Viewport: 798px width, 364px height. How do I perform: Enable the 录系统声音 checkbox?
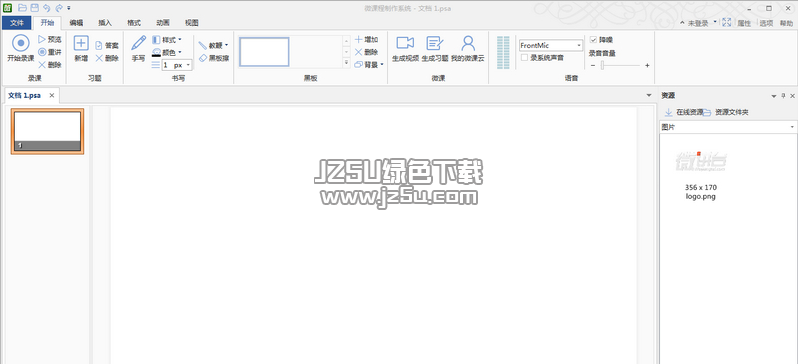(x=524, y=58)
